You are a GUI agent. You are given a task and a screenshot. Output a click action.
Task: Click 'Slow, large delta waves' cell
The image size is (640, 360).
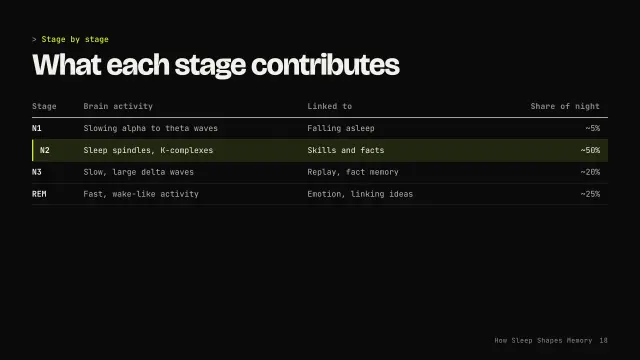coord(138,172)
